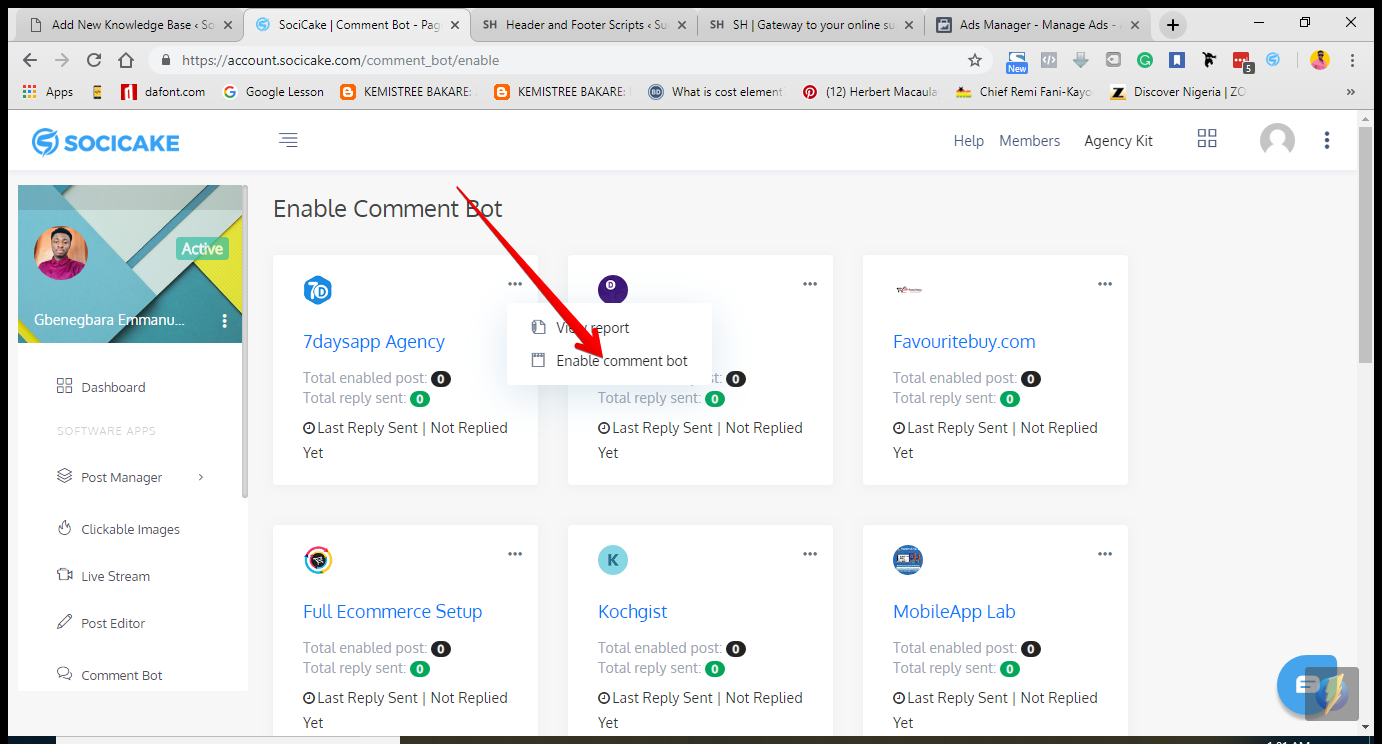Viewport: 1382px width, 744px height.
Task: Toggle the sidebar hamburger menu
Action: pos(288,140)
